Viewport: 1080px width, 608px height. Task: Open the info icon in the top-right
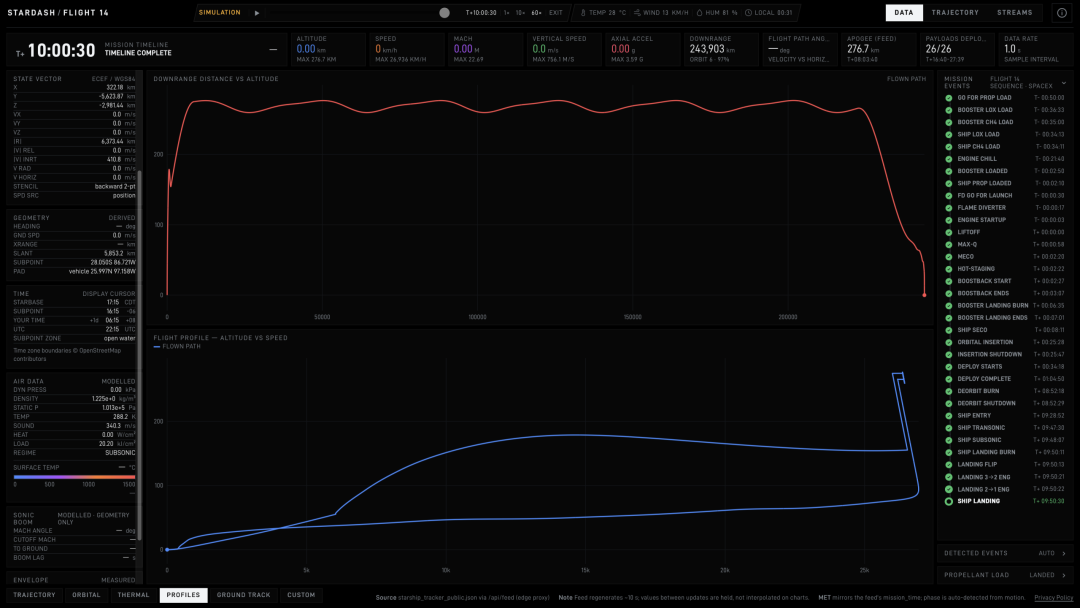(x=1061, y=13)
